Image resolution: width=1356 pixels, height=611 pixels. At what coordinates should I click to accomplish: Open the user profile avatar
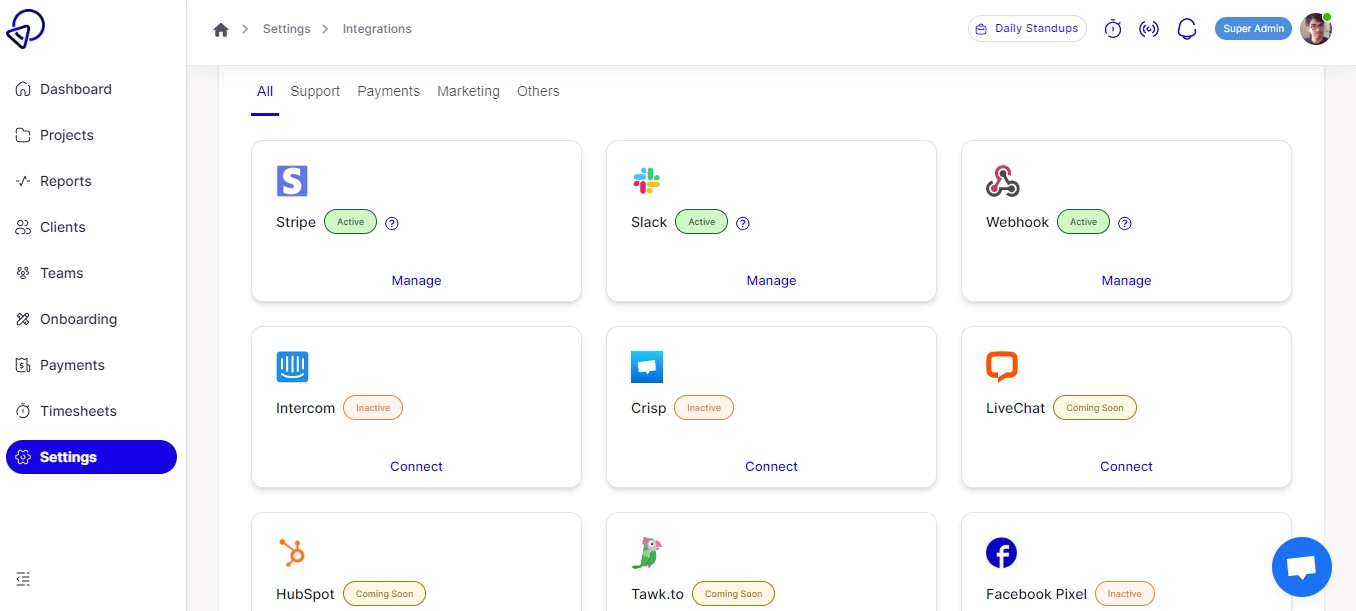tap(1316, 29)
